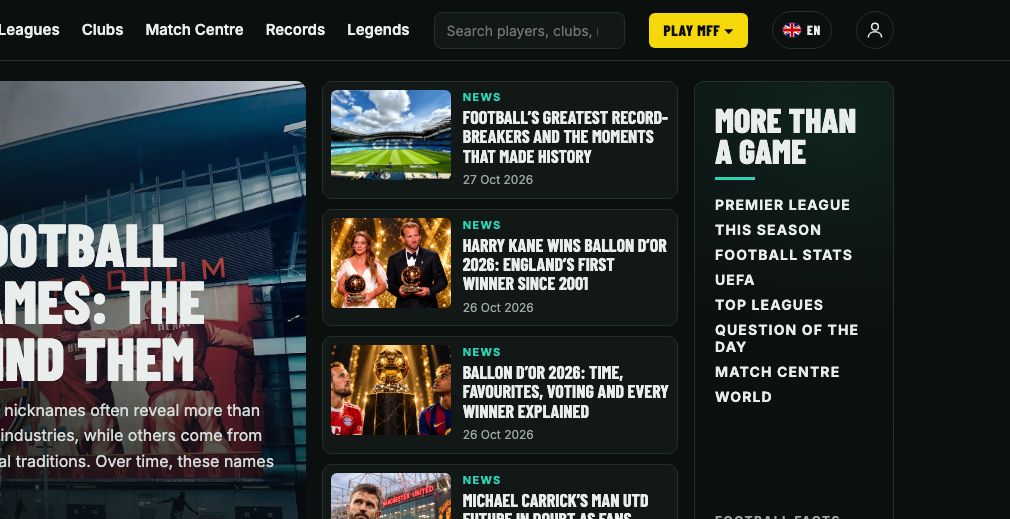Click NEWS tag above record-breakers headline
Image resolution: width=1010 pixels, height=519 pixels.
tap(481, 97)
